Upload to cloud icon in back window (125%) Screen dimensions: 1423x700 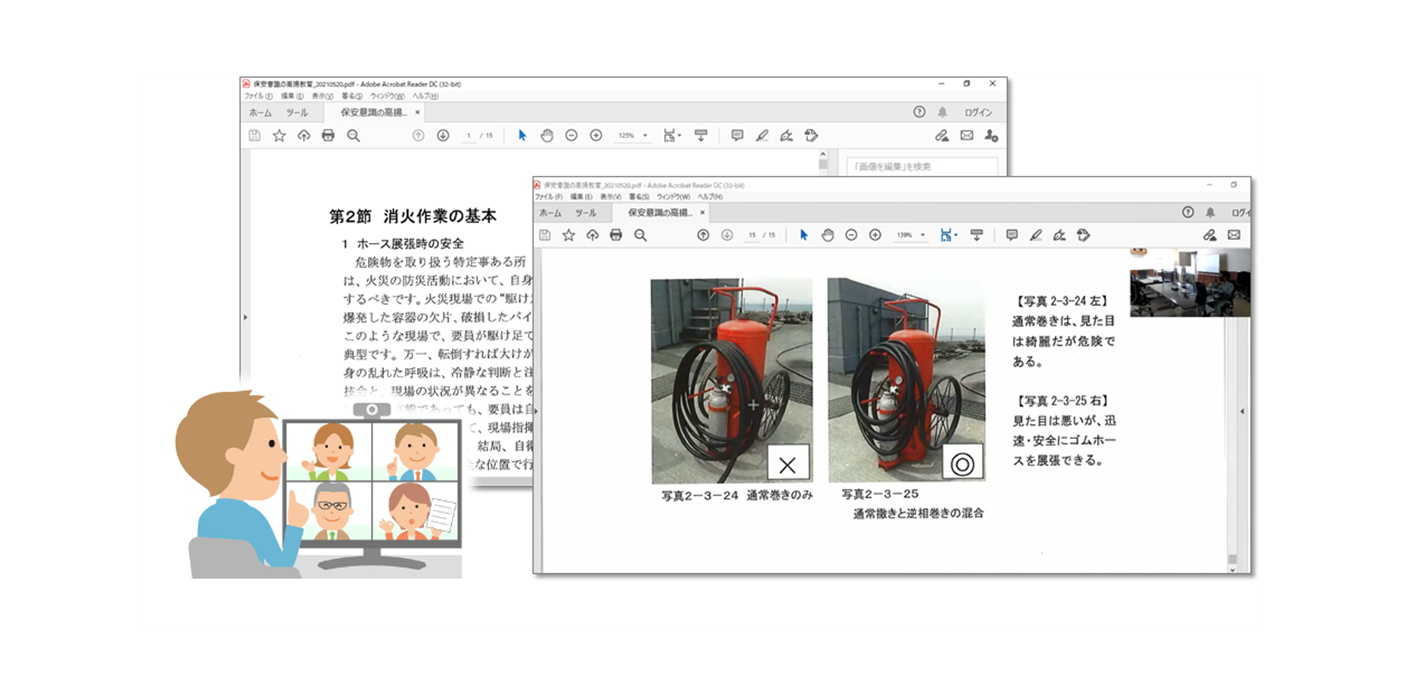pos(304,135)
